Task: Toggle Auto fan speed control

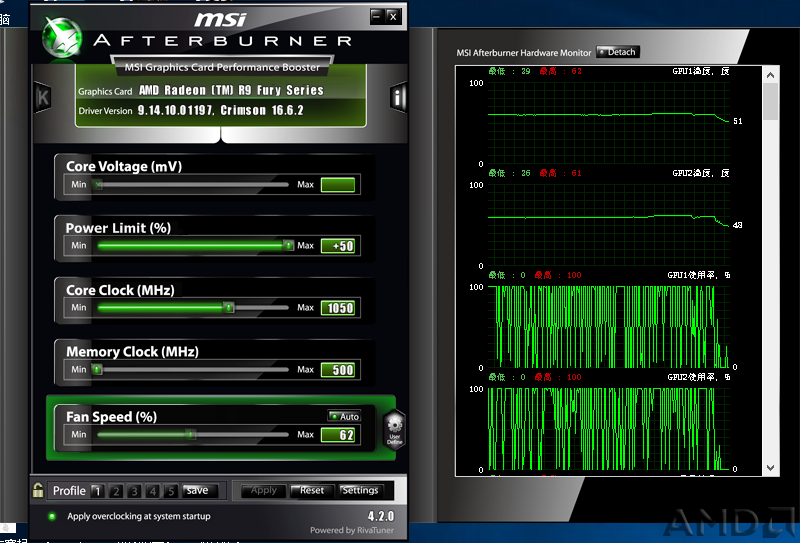Action: click(x=344, y=416)
